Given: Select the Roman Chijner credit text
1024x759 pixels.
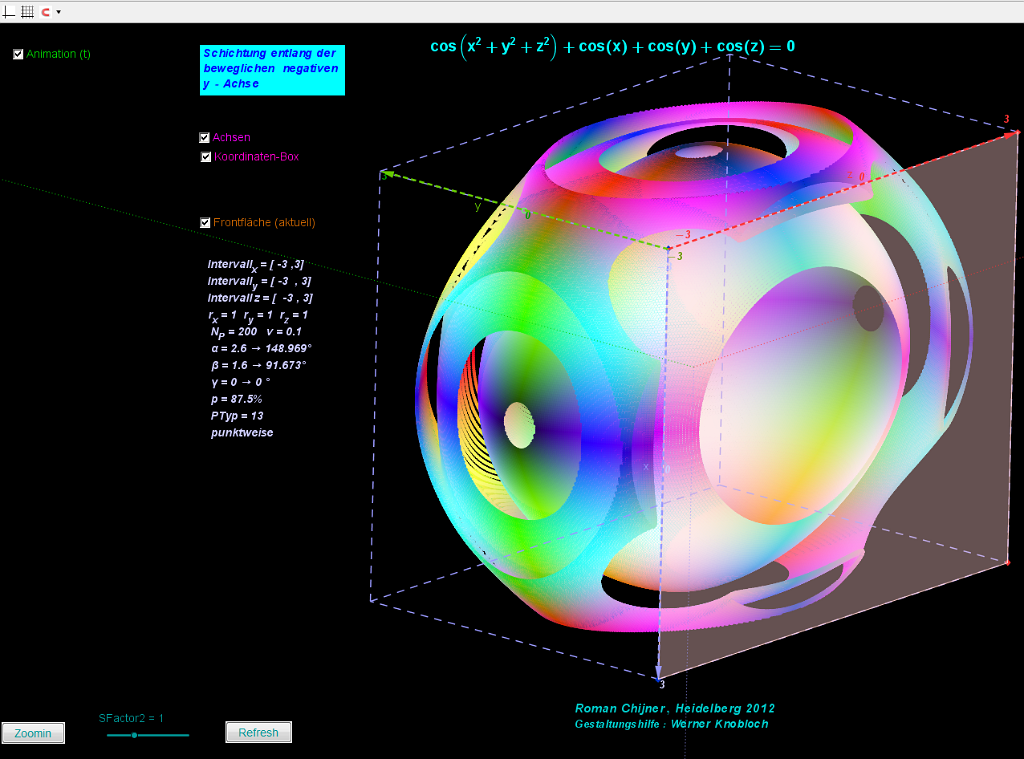Looking at the screenshot, I should pyautogui.click(x=674, y=709).
